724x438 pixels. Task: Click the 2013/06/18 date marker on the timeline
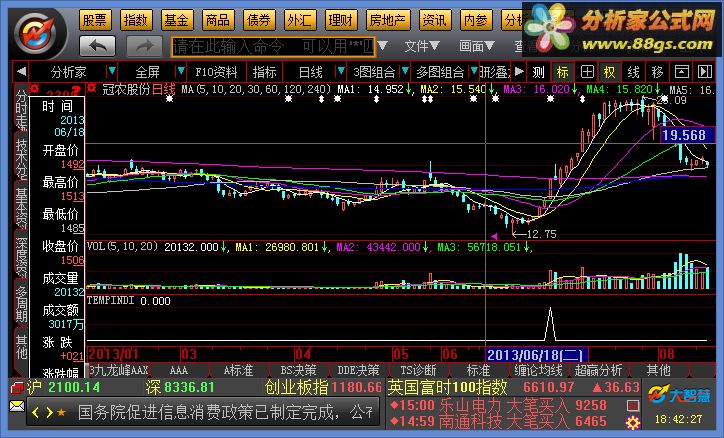coord(536,355)
